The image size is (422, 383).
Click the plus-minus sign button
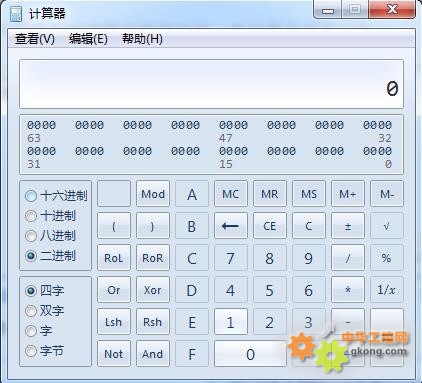tap(348, 226)
